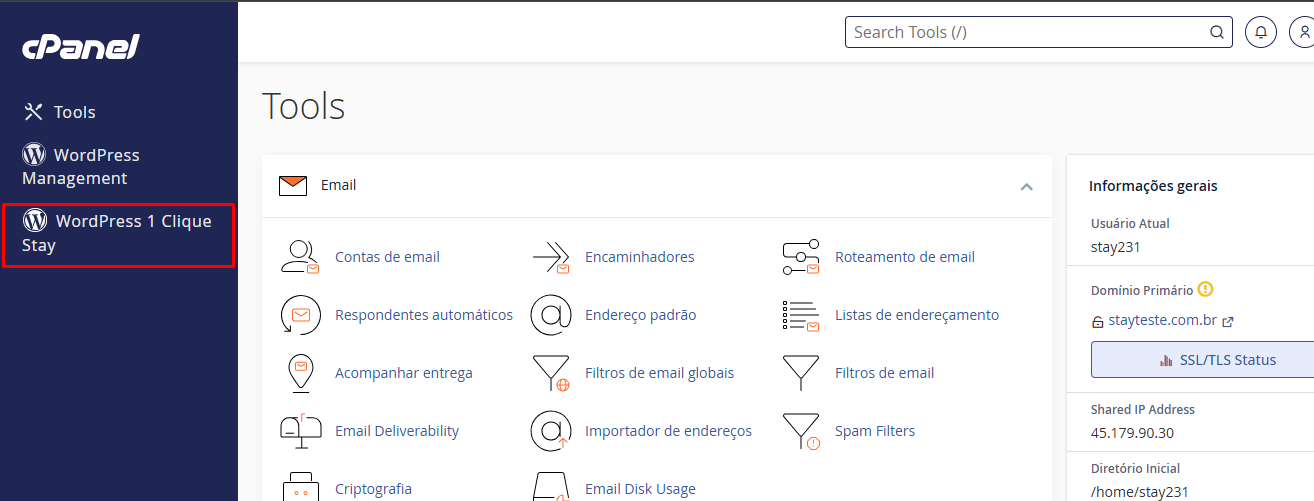
Task: Open the user account icon
Action: coord(1302,32)
